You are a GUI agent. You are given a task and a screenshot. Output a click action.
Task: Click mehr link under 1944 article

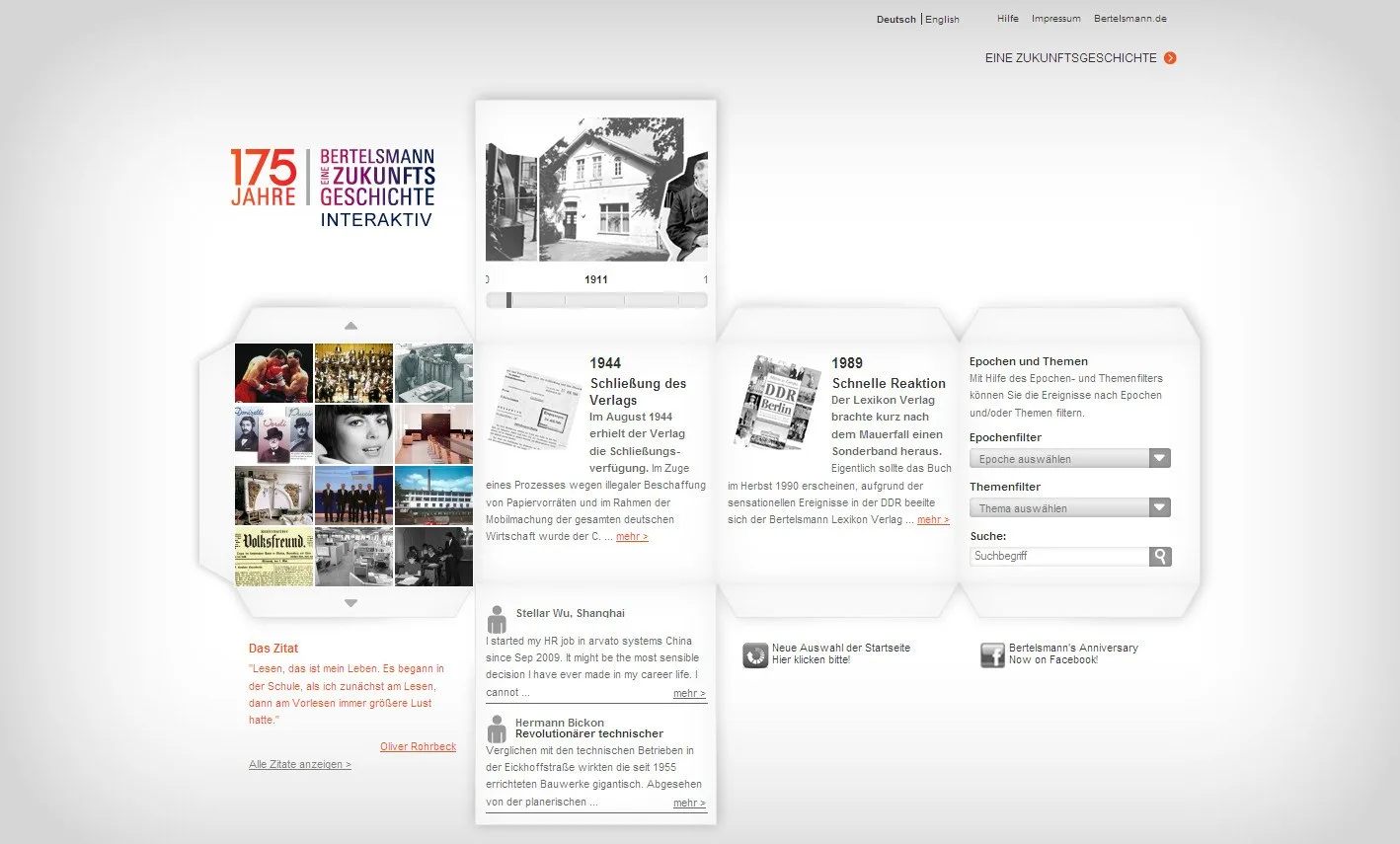click(632, 537)
